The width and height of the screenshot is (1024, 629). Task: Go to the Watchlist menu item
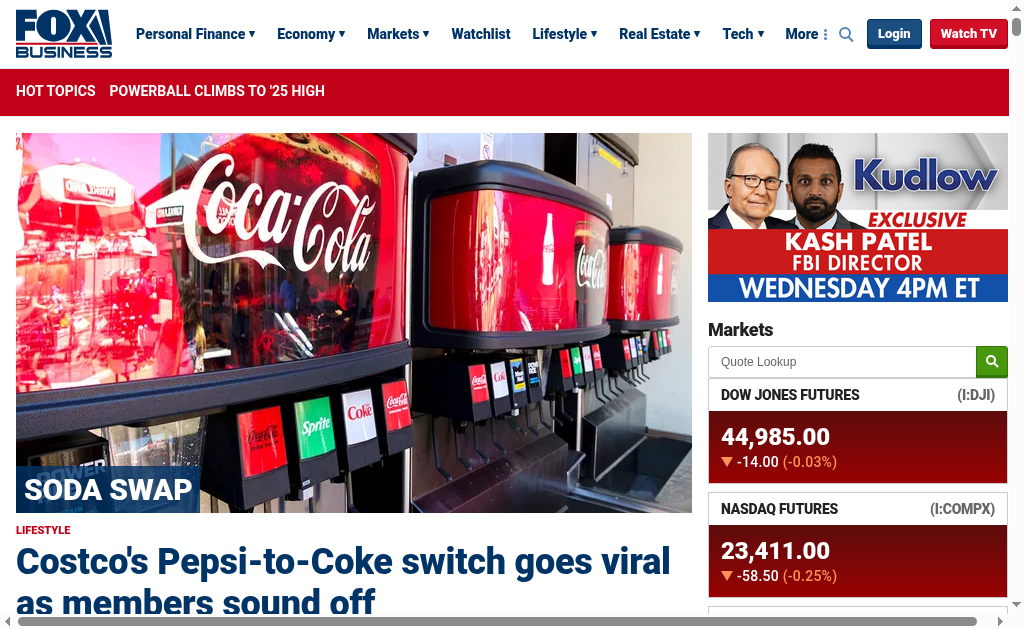(x=481, y=34)
